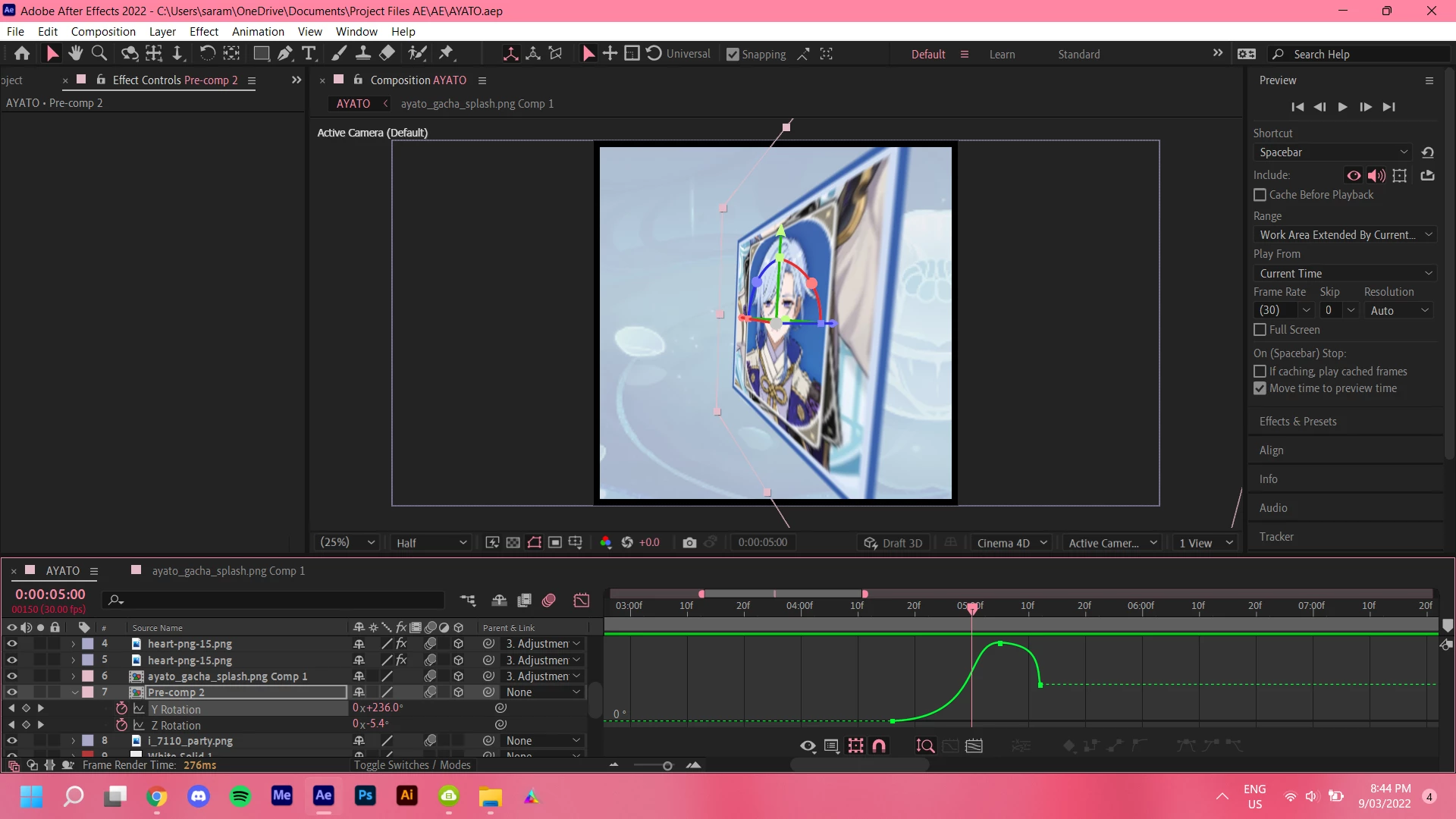Hide the heart-png-15.png layer 4 eye
Viewport: 1456px width, 819px height.
[11, 643]
